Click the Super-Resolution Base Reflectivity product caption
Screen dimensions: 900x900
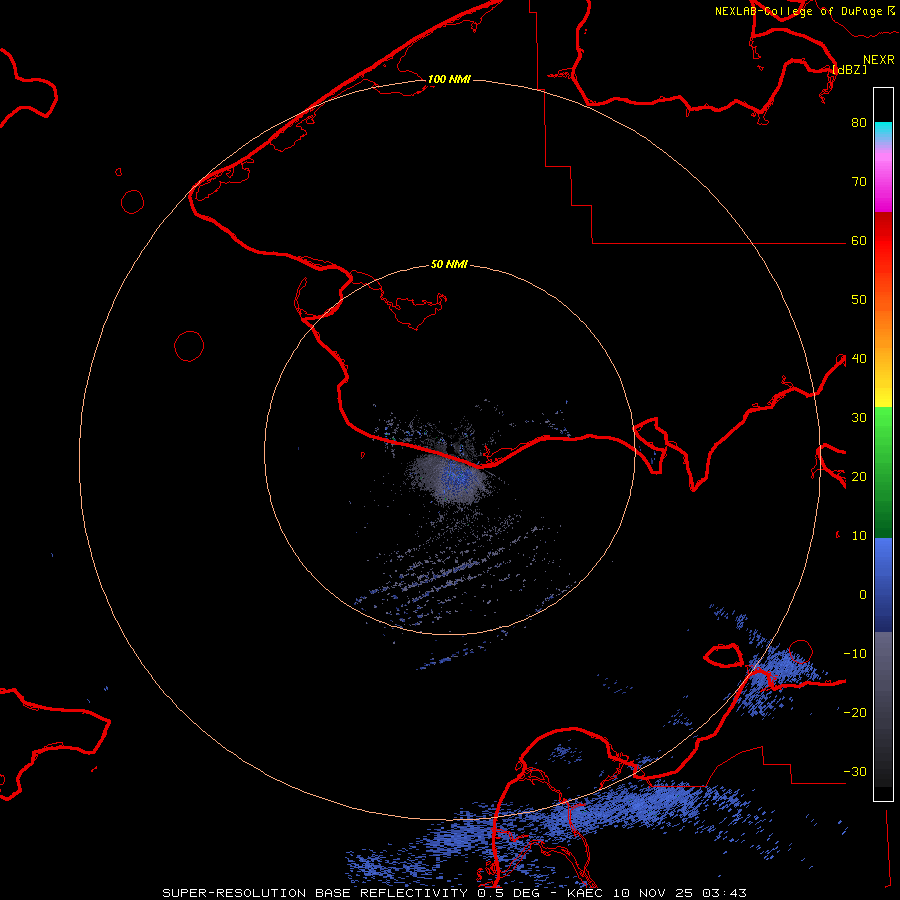tap(315, 893)
